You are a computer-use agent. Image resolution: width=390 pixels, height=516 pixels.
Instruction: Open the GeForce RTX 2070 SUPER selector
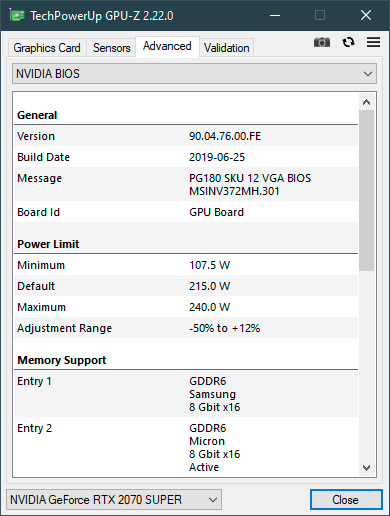pos(114,499)
